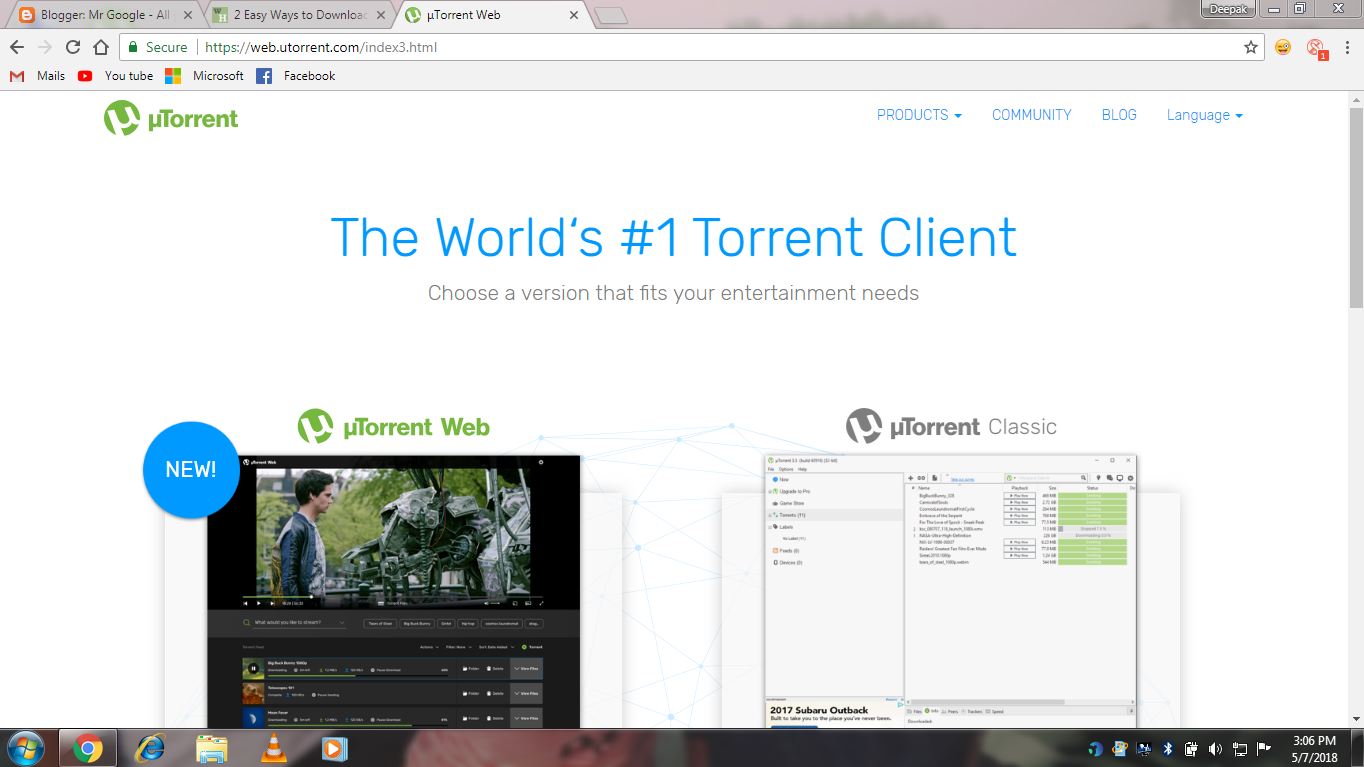This screenshot has width=1364, height=767.
Task: Open the taskbar clock showing 3:06 PM
Action: pyautogui.click(x=1312, y=748)
